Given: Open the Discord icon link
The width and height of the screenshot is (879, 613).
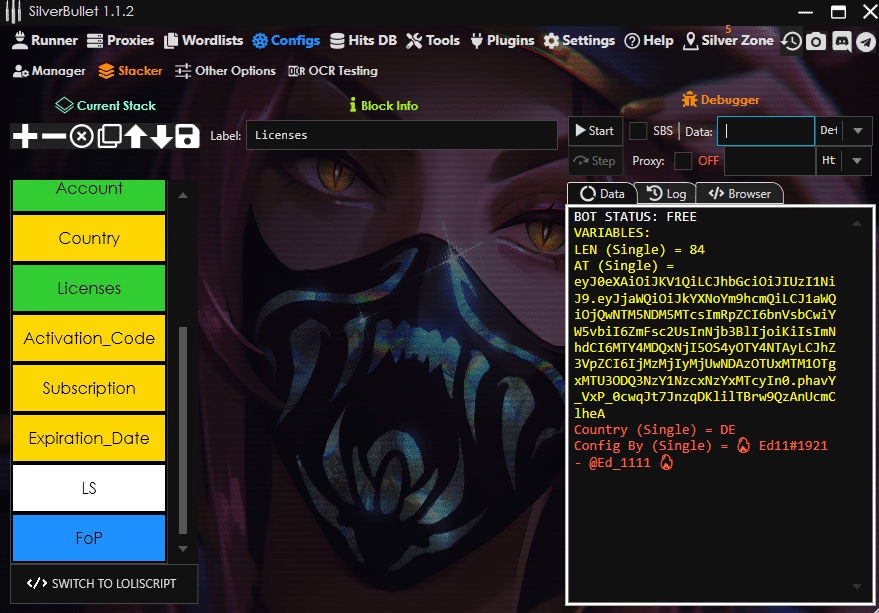Looking at the screenshot, I should [841, 41].
